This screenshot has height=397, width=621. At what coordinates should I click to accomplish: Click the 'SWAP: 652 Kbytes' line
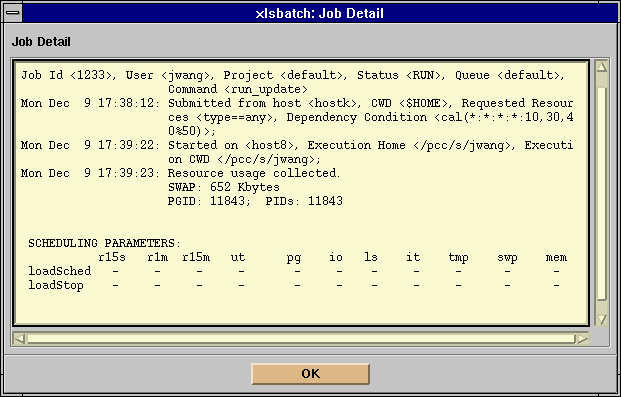(x=224, y=187)
